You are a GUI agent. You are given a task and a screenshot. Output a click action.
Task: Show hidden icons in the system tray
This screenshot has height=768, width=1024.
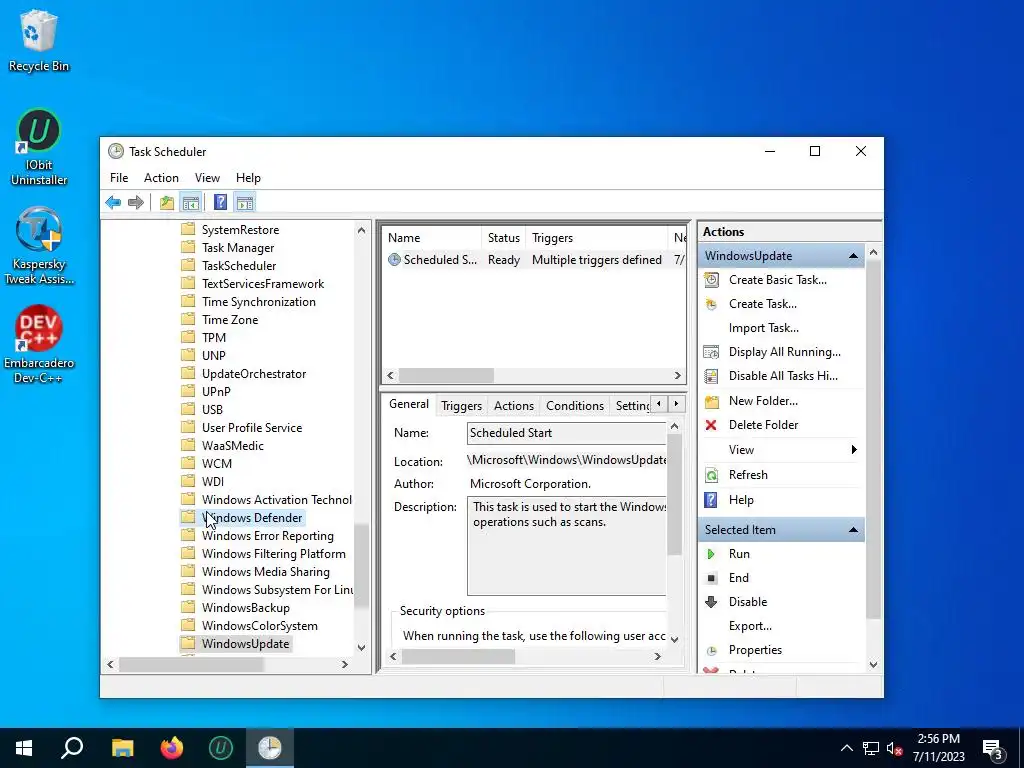coord(846,748)
